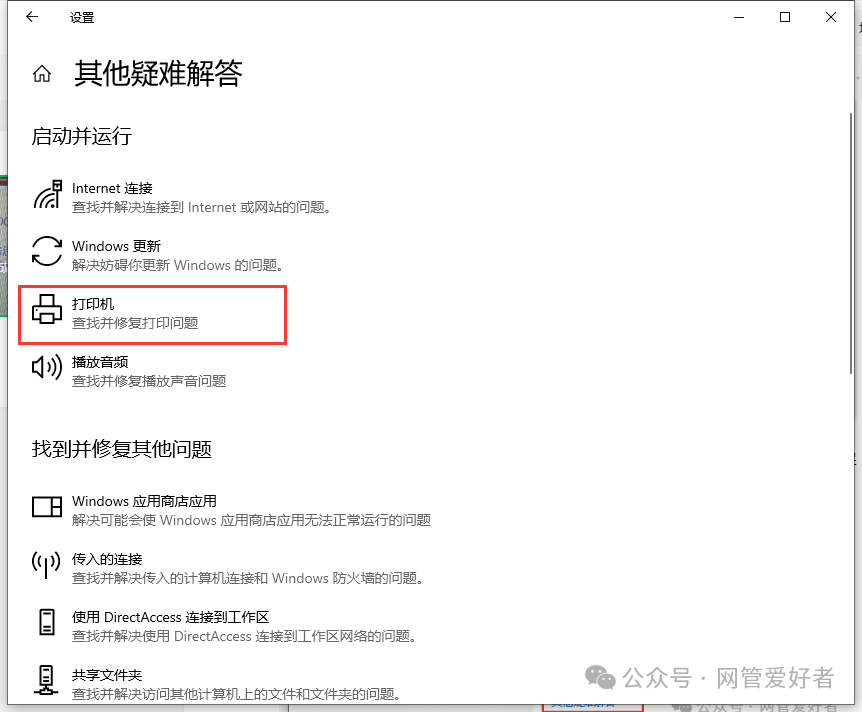Viewport: 862px width, 712px height.
Task: Maximize the Settings window
Action: pos(785,18)
